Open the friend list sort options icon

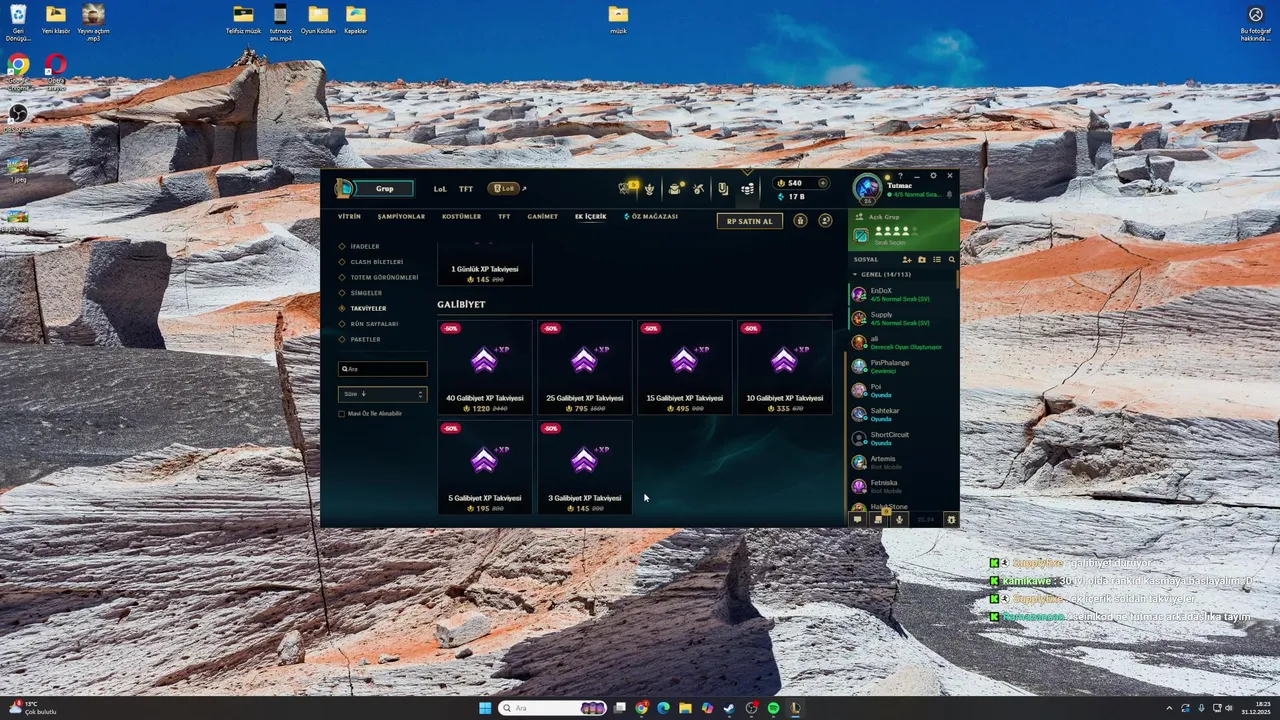pos(937,260)
